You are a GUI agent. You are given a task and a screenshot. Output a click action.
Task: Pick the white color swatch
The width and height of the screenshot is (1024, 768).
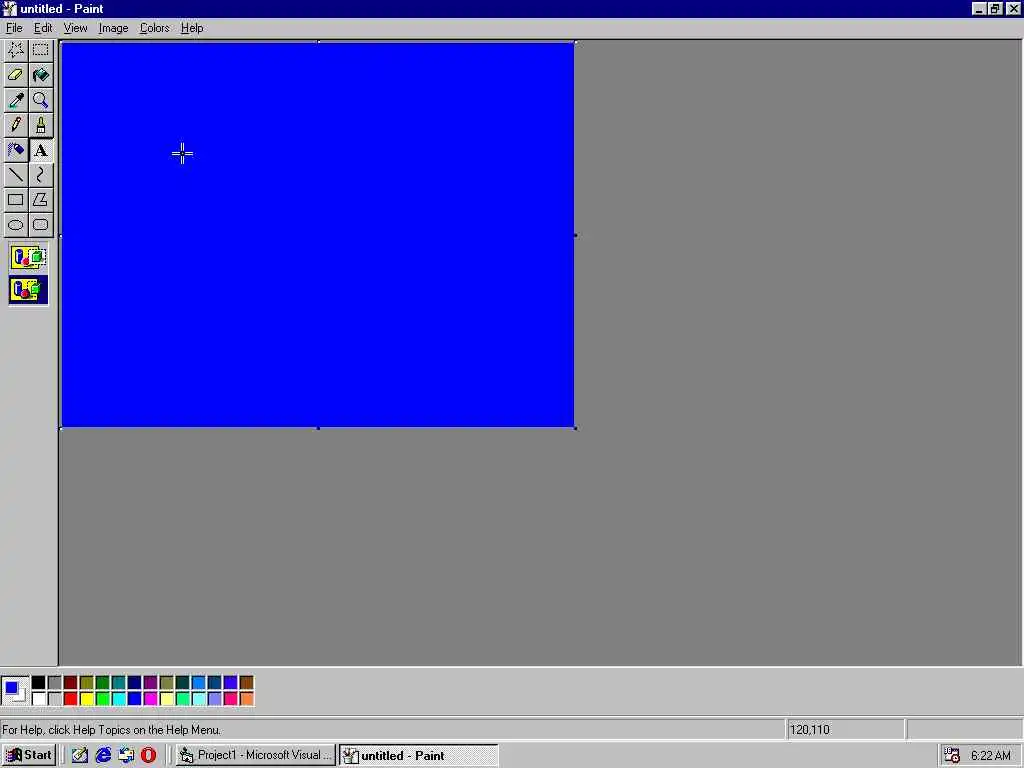(39, 699)
